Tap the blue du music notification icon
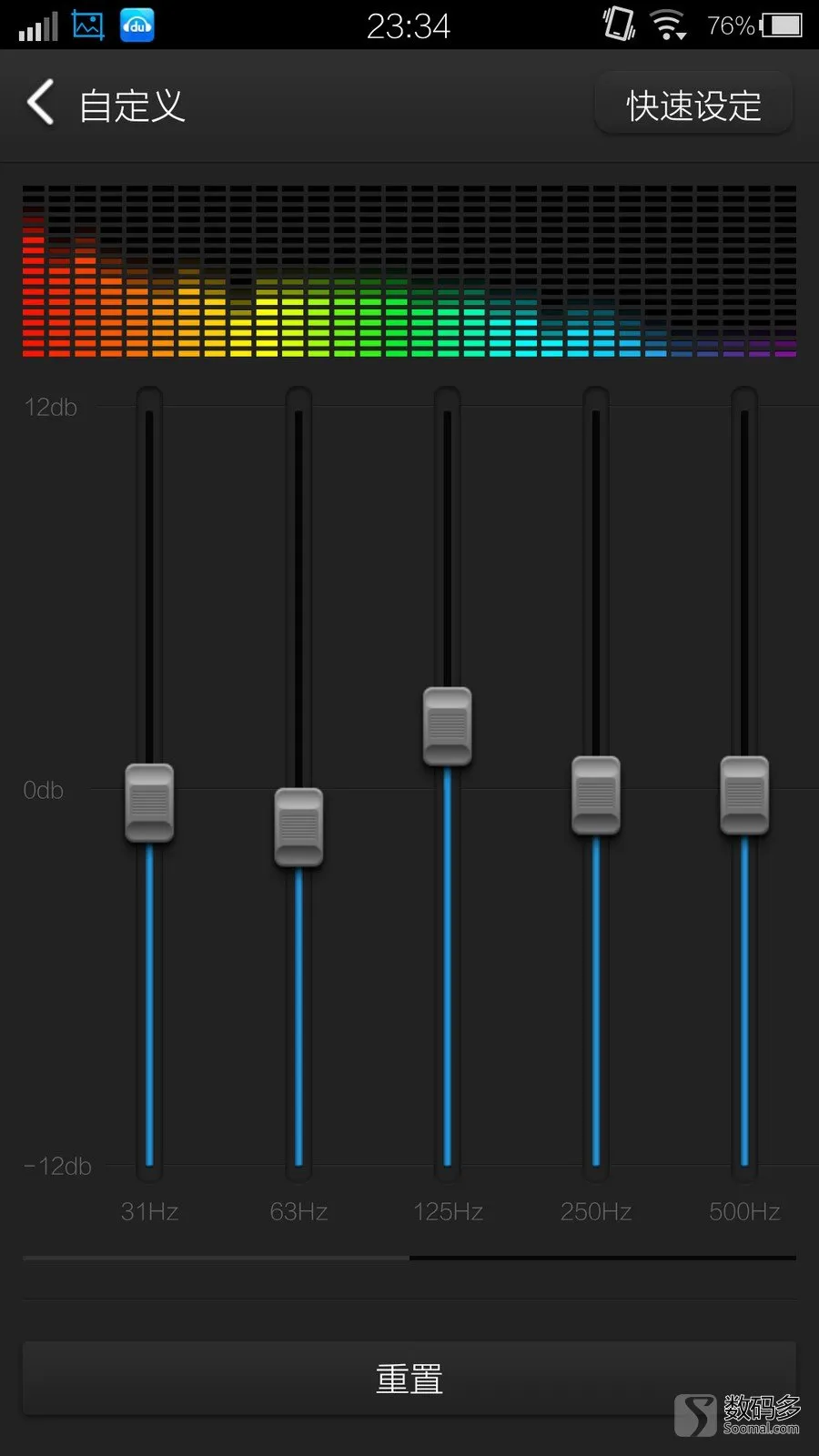 point(137,25)
